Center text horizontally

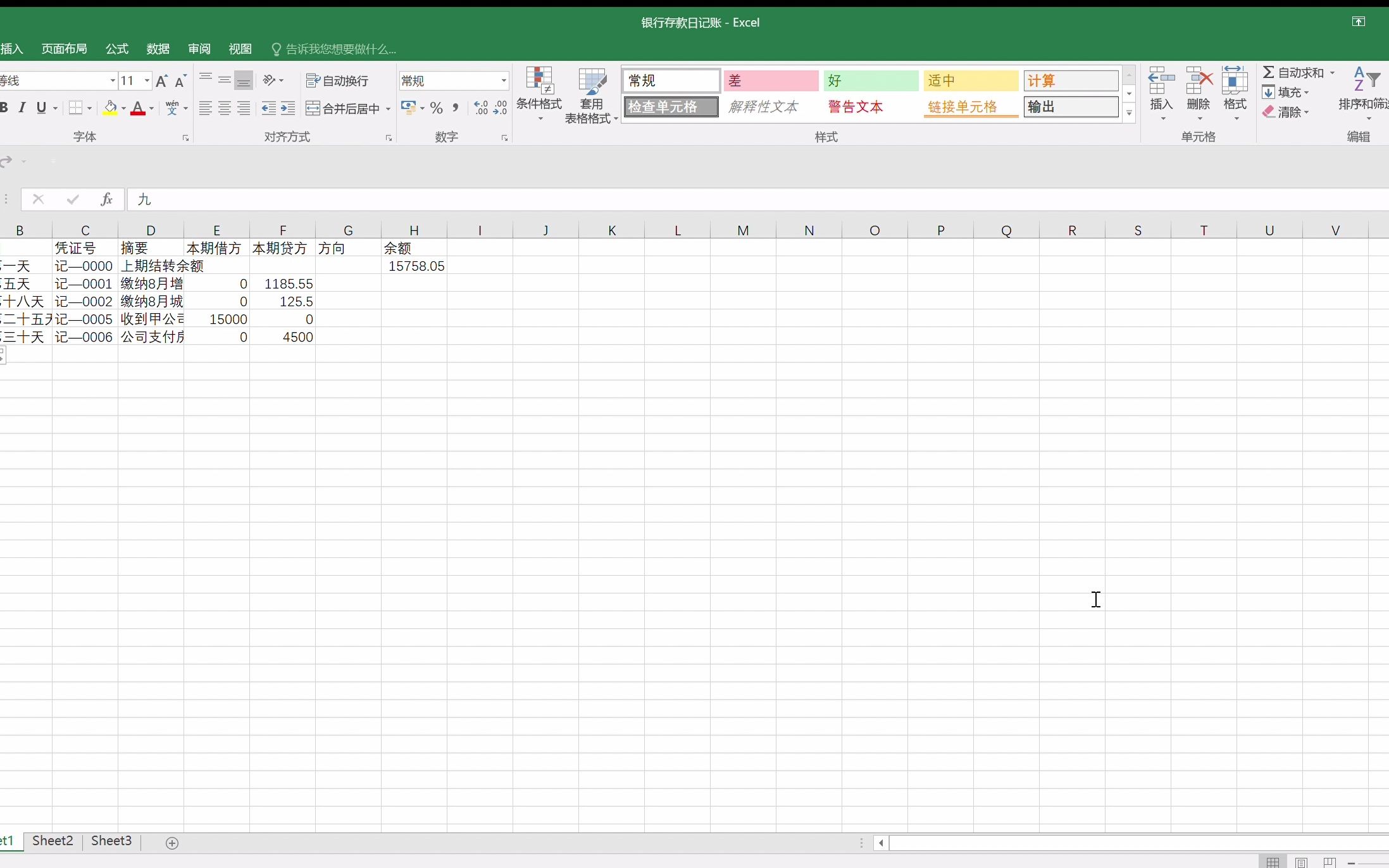tap(225, 108)
